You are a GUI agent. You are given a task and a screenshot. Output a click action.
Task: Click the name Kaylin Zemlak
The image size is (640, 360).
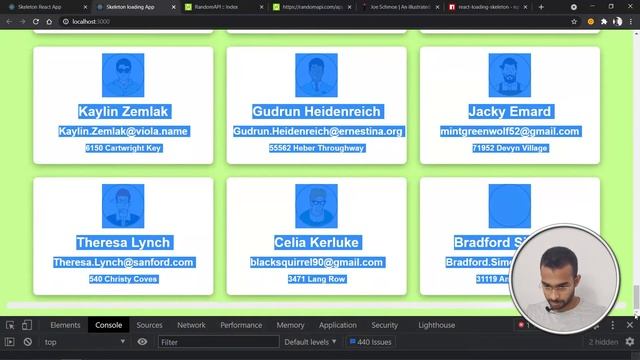pos(123,111)
